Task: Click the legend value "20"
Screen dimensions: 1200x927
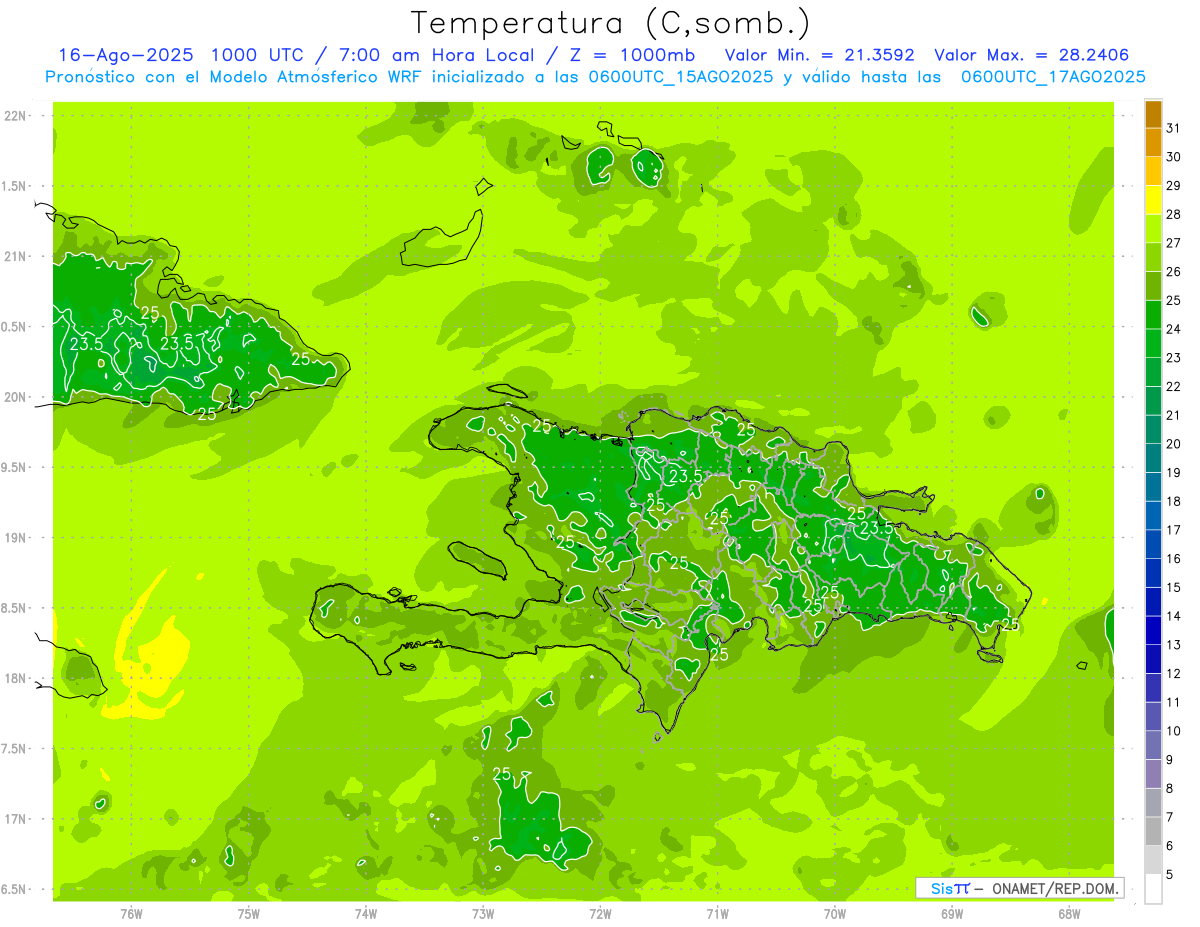Action: point(1174,444)
